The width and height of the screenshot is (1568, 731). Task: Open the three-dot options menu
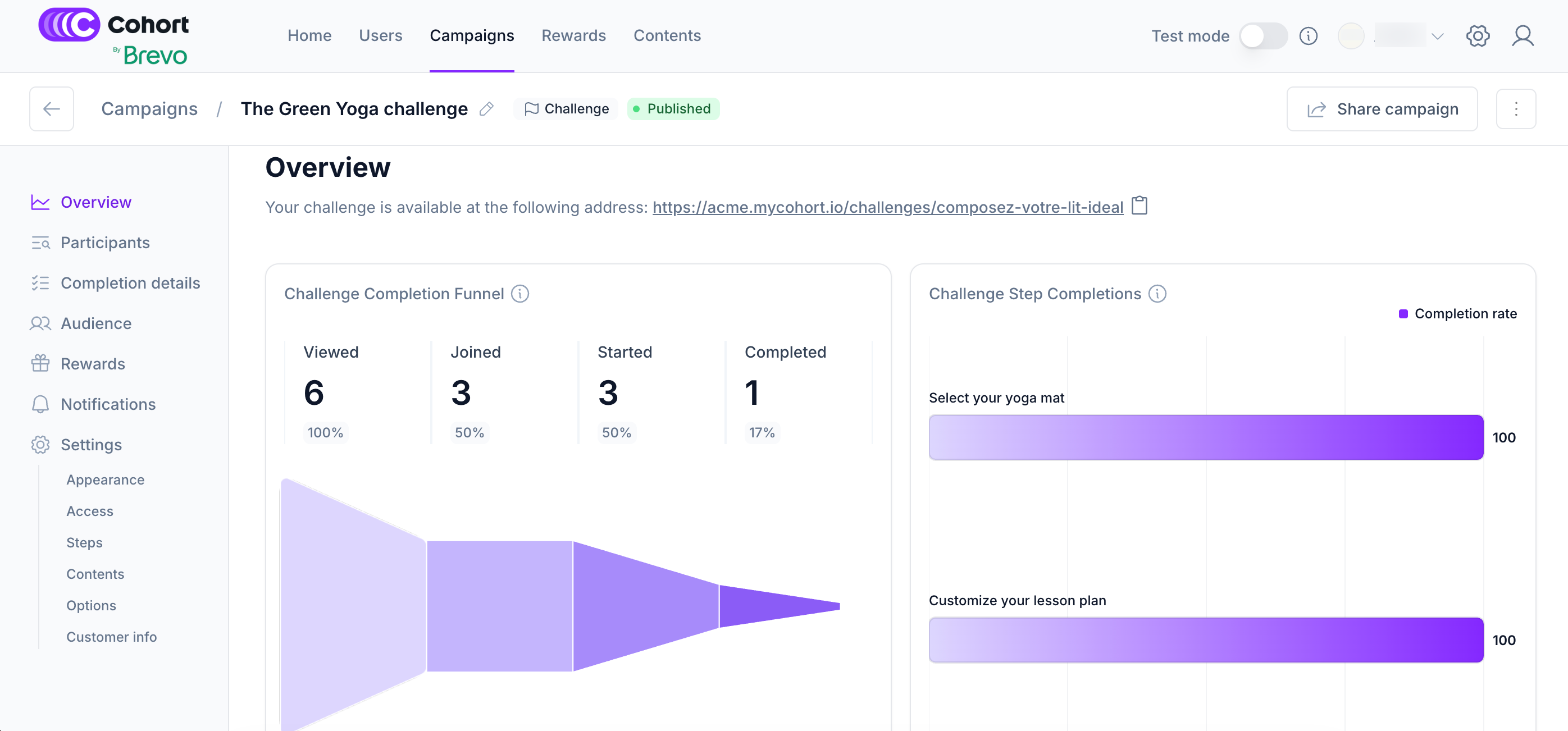point(1516,108)
